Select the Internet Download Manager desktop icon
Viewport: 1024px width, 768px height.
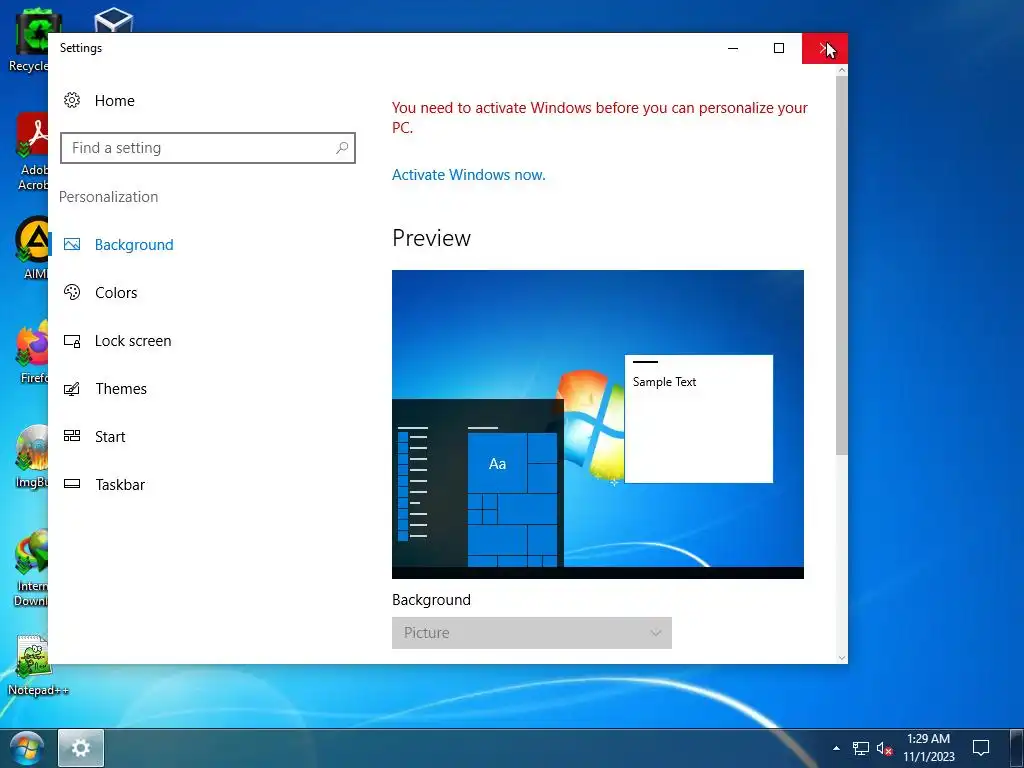31,568
